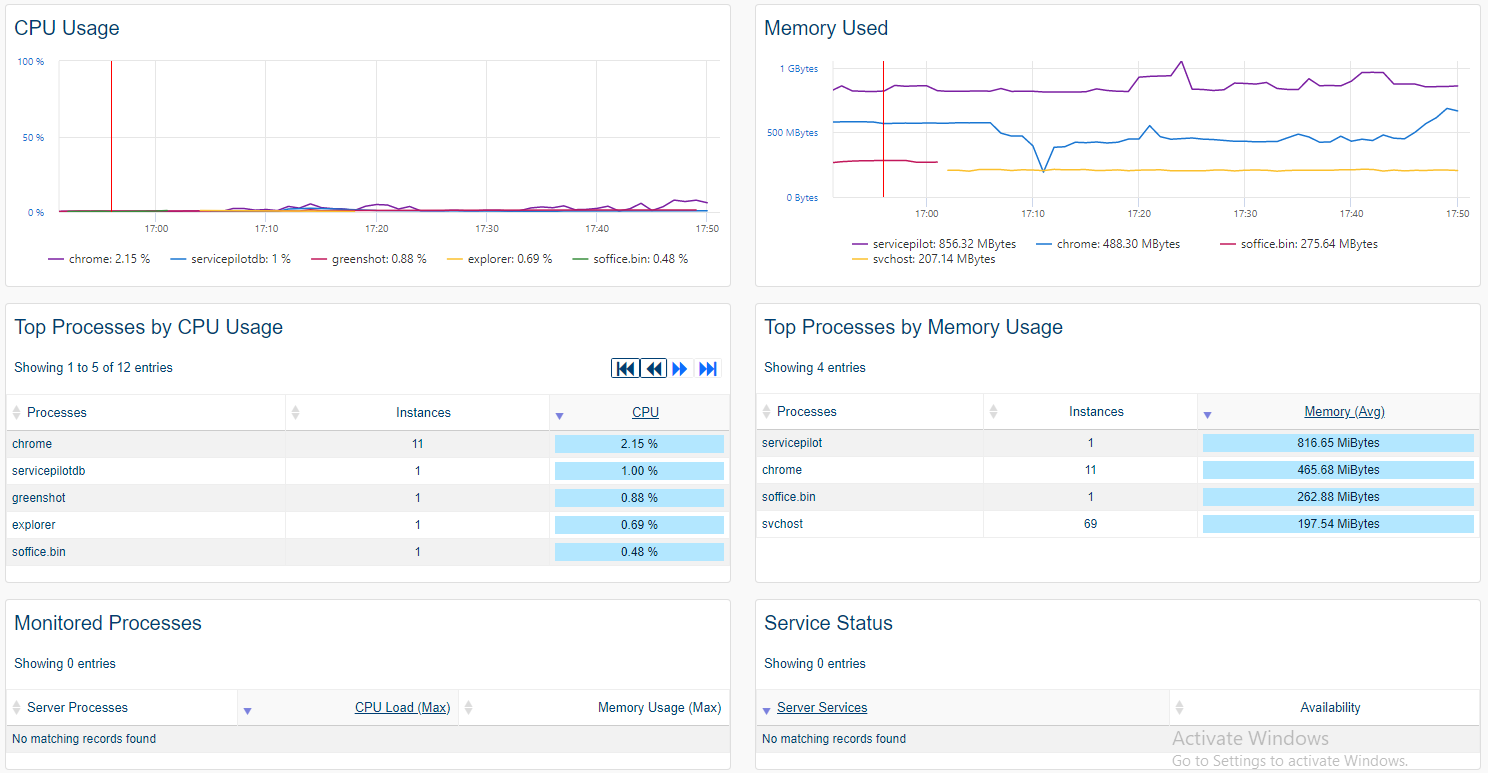This screenshot has width=1488, height=773.
Task: Toggle svchost series in Memory Used legend
Action: [923, 259]
